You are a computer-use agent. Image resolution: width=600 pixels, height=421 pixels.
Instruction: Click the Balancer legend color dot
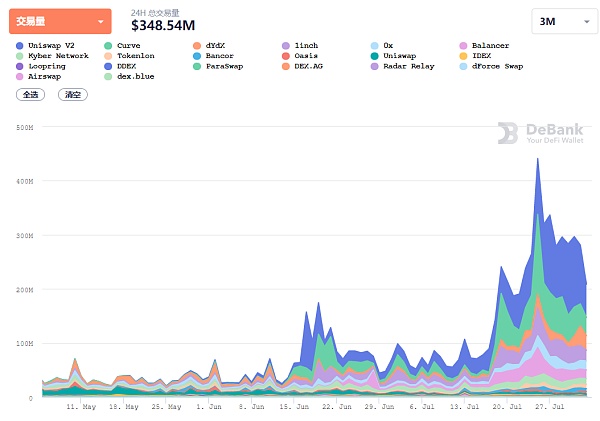tap(462, 45)
